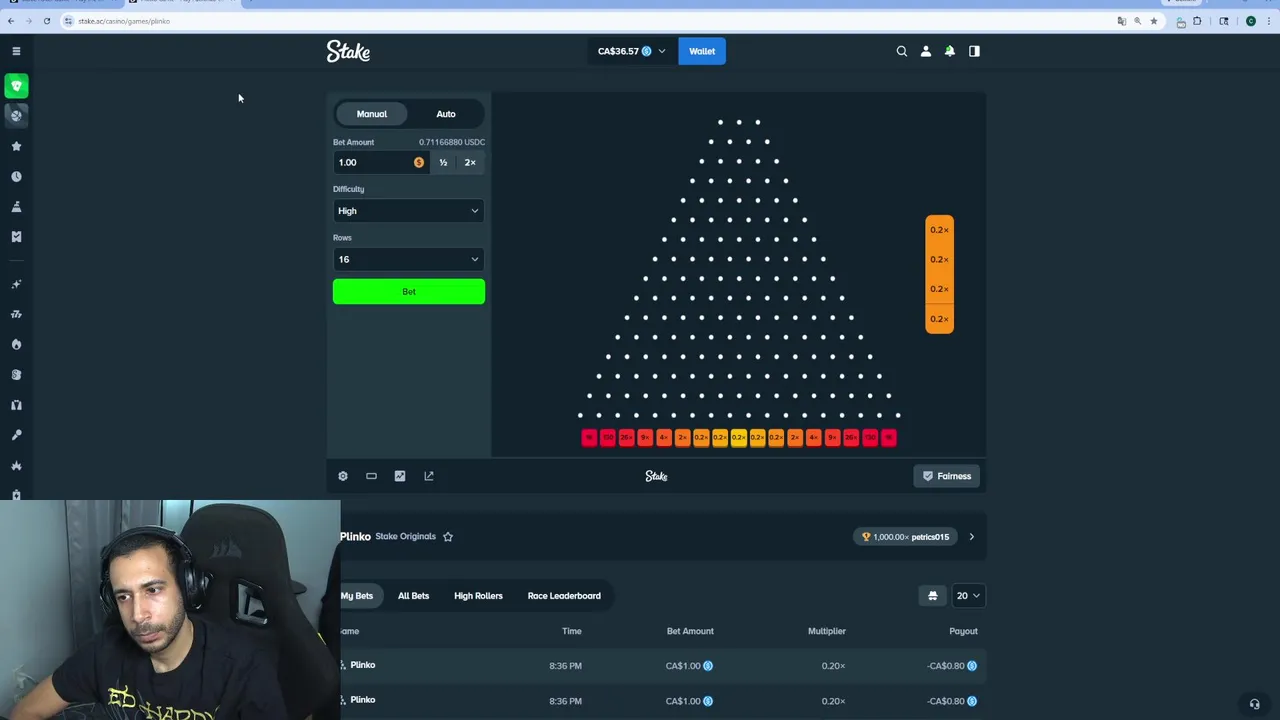This screenshot has height=720, width=1280.
Task: Open the 20 rows-per-page dropdown
Action: click(968, 596)
